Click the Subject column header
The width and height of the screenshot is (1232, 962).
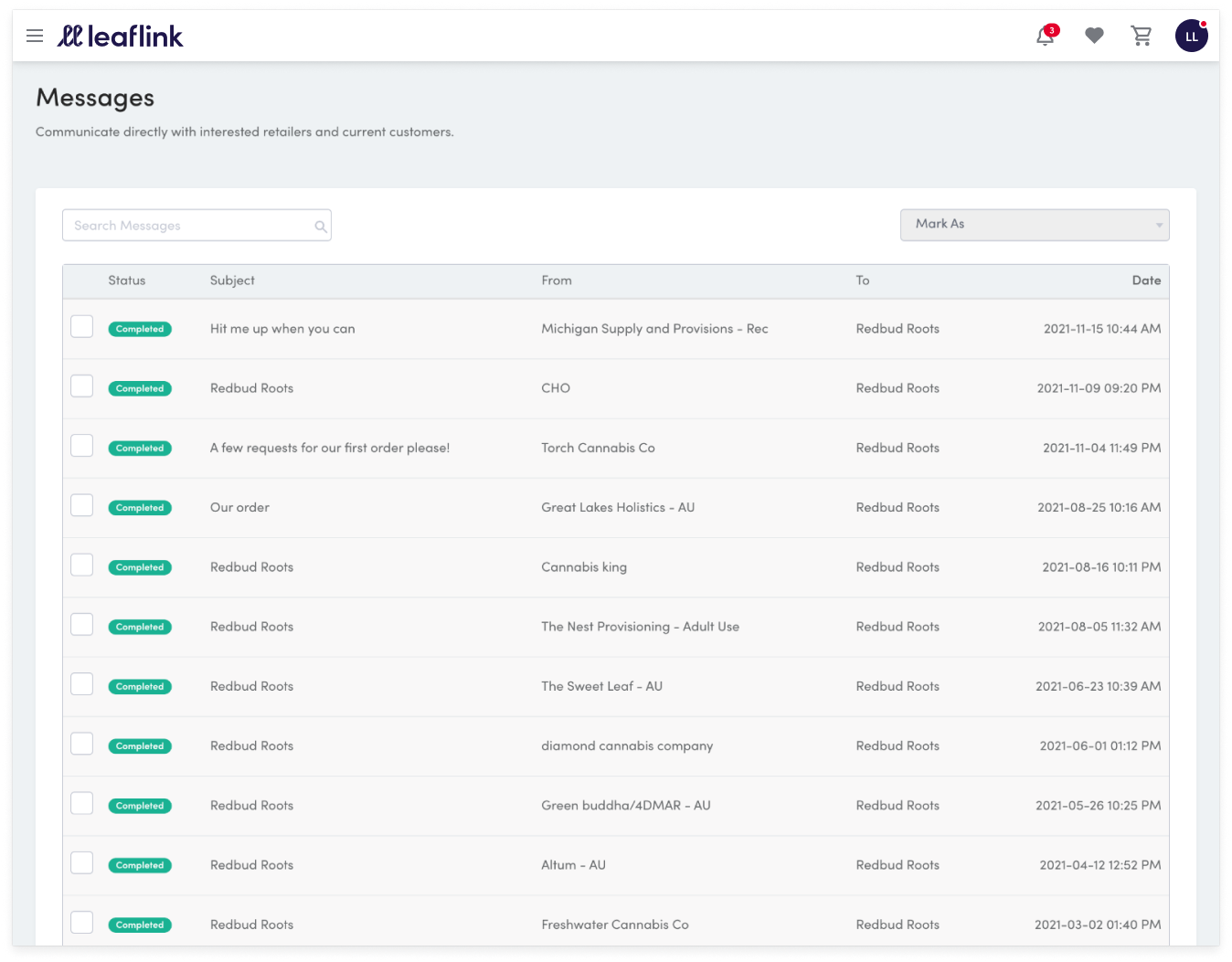[232, 280]
